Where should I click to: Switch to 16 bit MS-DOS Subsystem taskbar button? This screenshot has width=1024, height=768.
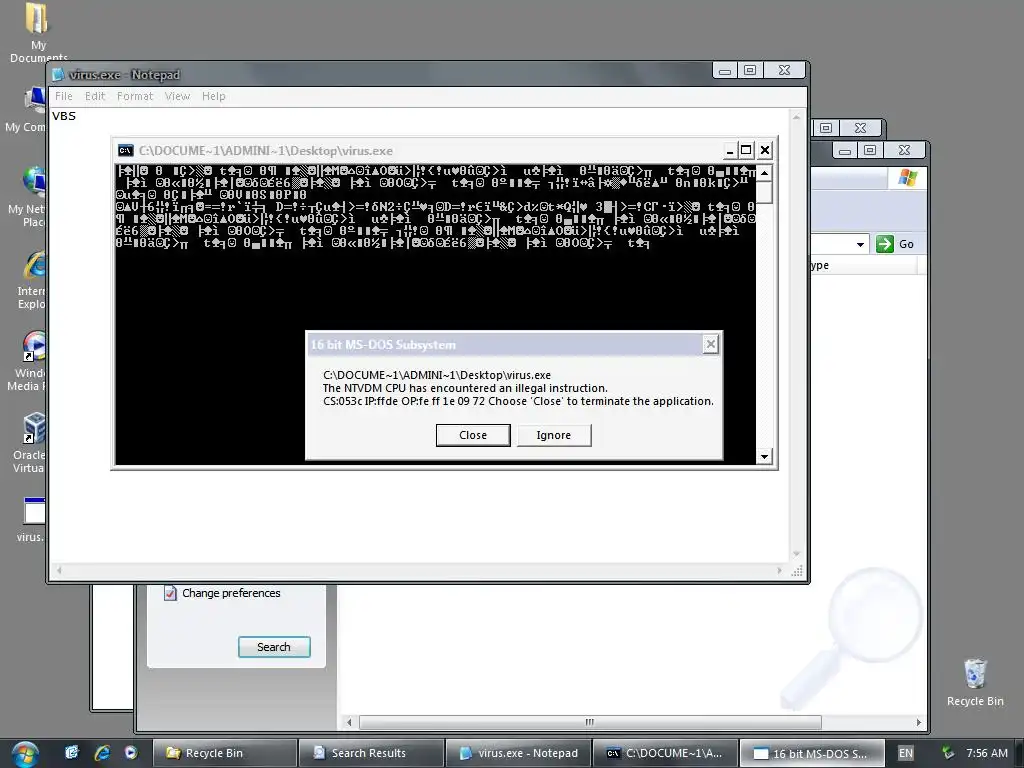click(x=812, y=753)
